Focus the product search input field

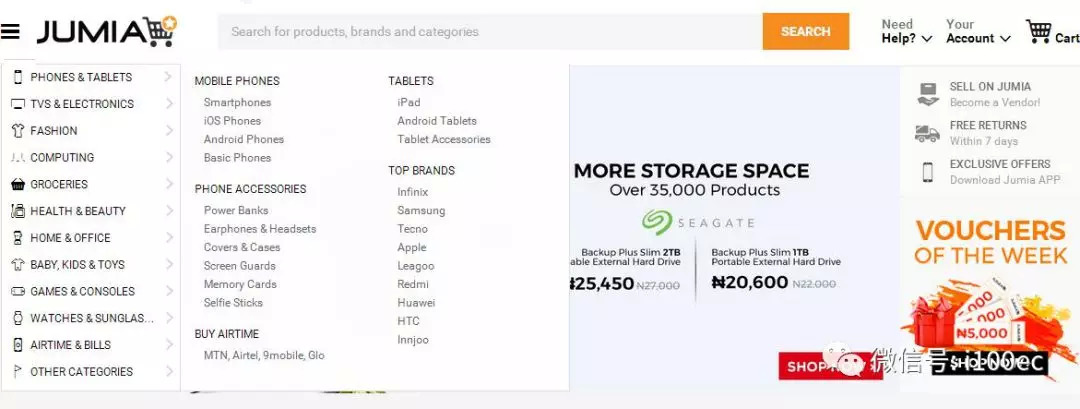coord(490,32)
